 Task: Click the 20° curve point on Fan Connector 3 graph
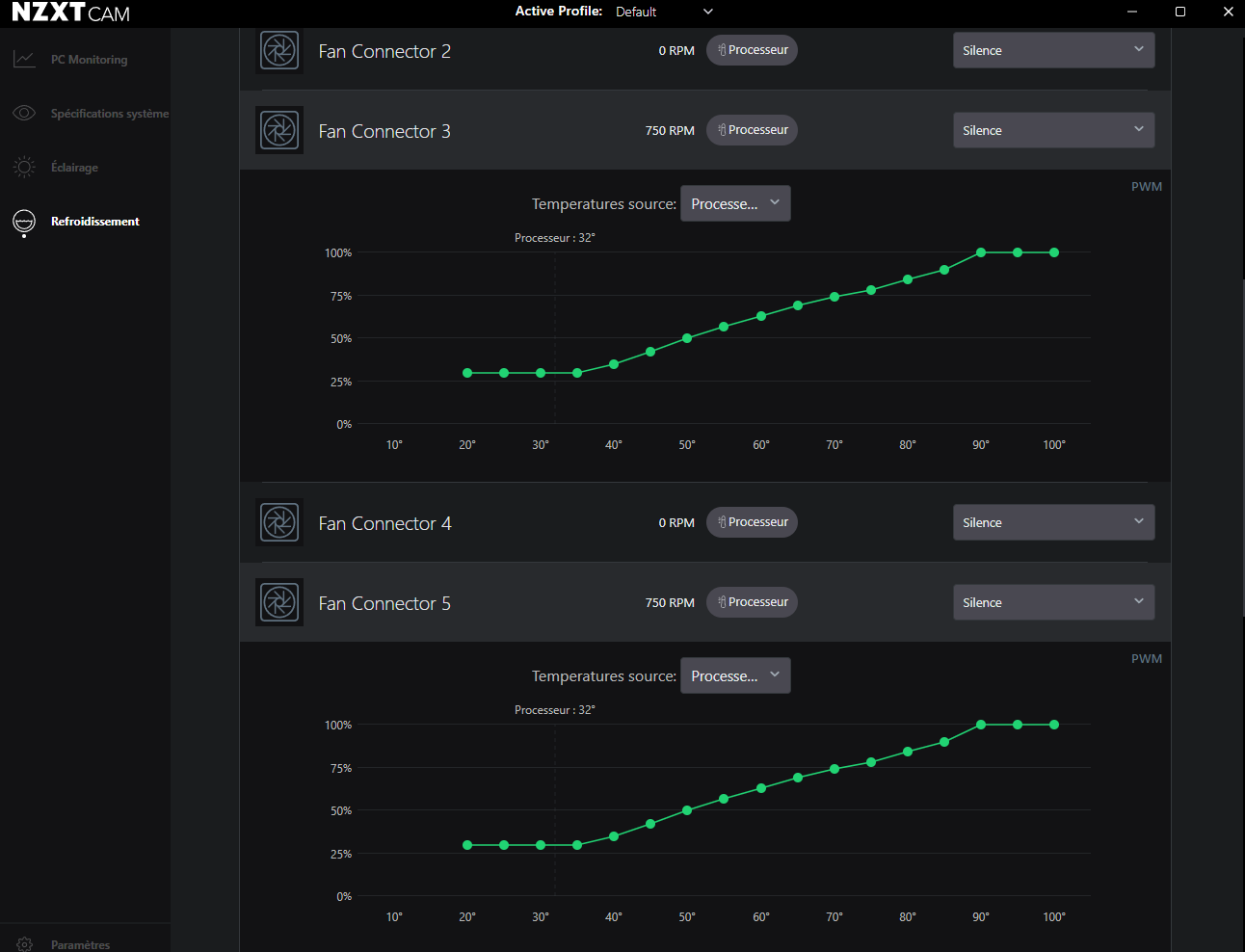tap(467, 373)
